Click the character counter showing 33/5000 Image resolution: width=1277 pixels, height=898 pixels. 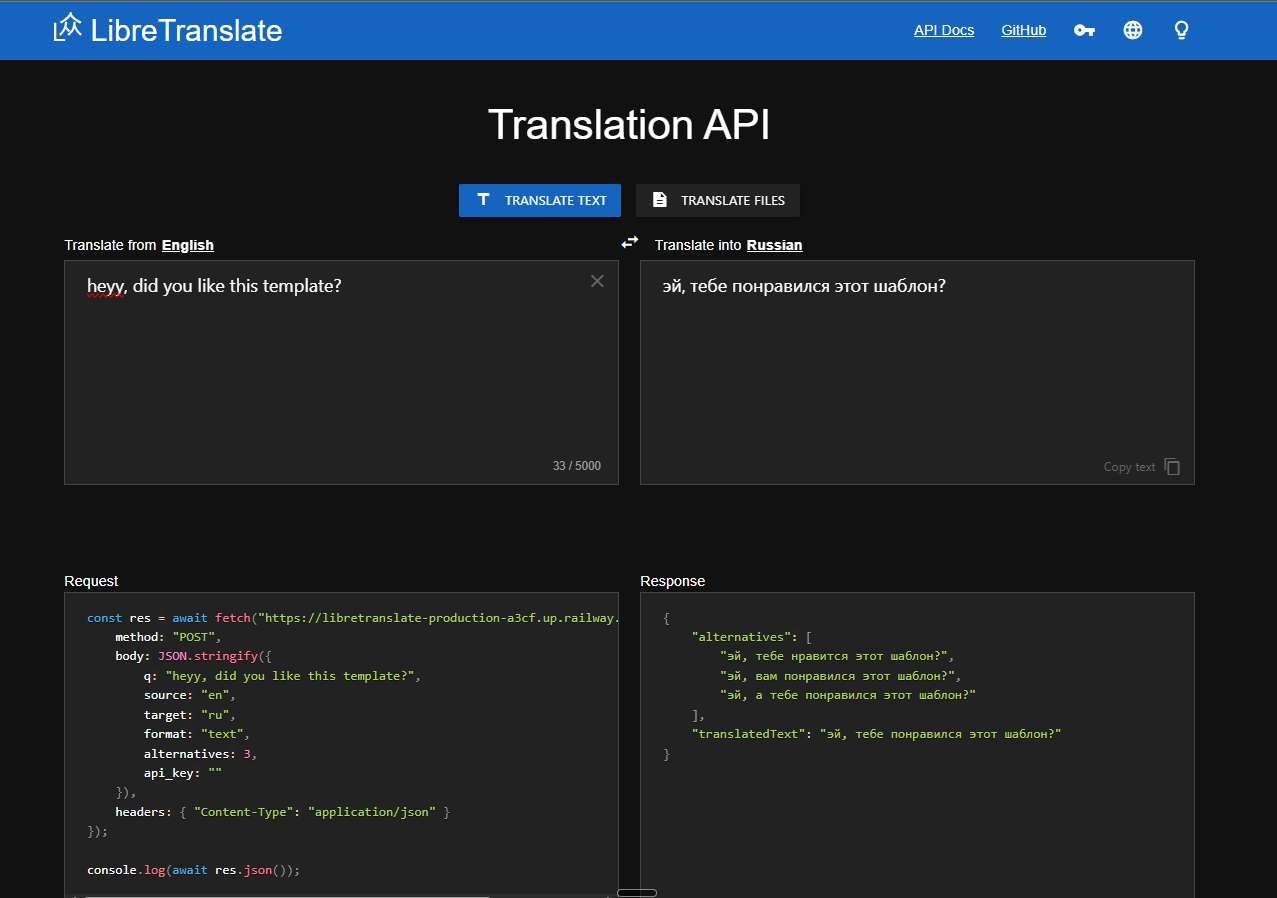pyautogui.click(x=576, y=465)
